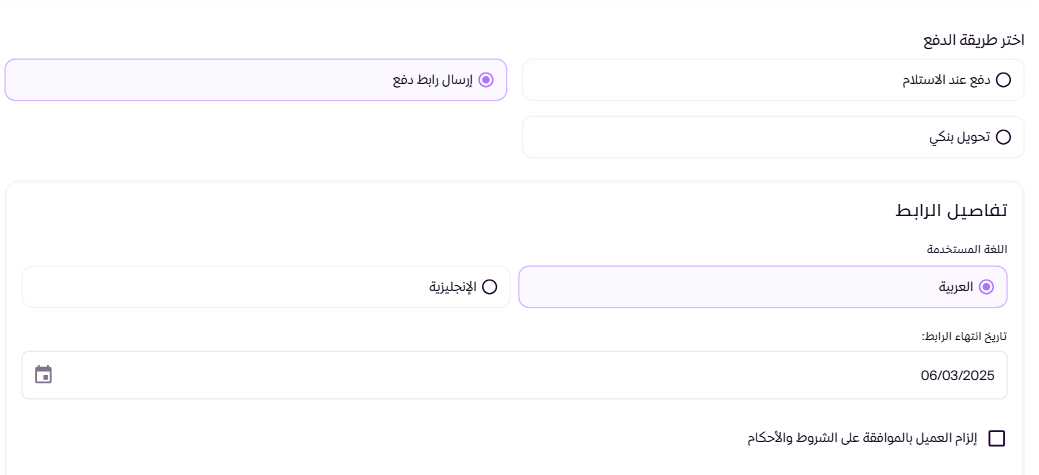
Task: Click the 'إرسال رابط دفع' label text
Action: (433, 80)
